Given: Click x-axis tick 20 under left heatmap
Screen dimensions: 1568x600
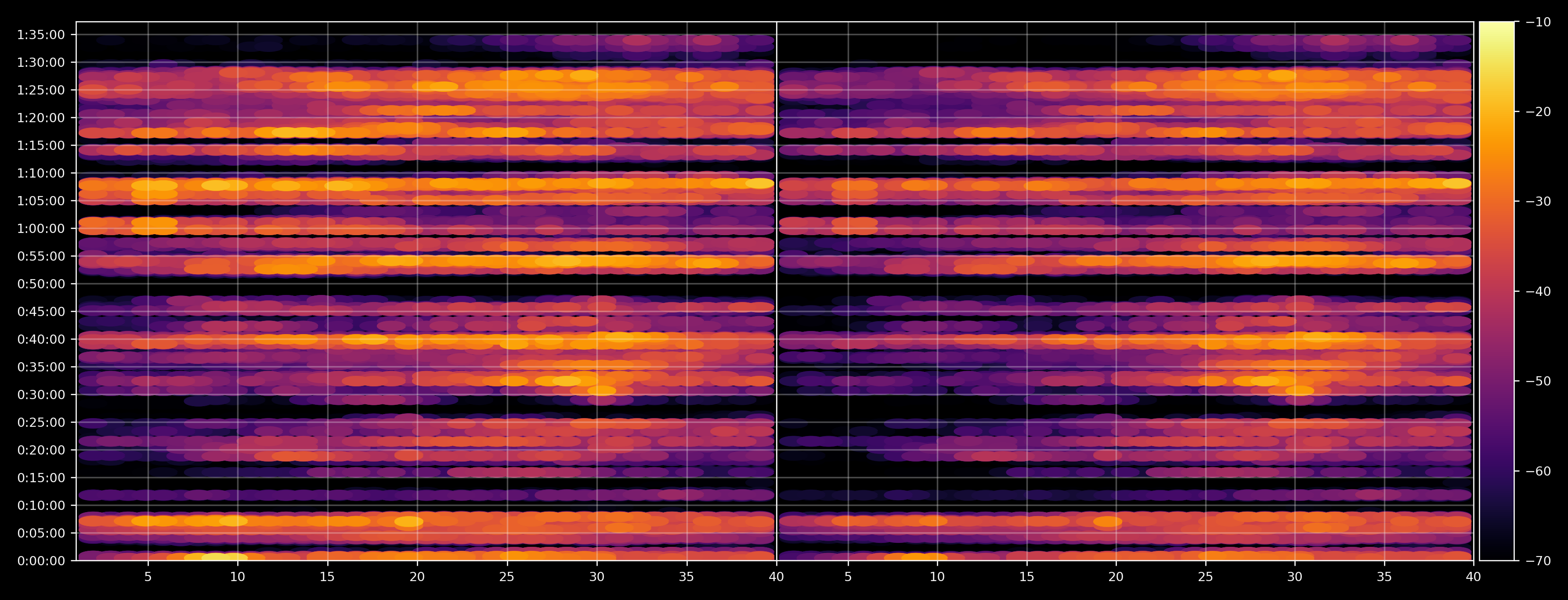Looking at the screenshot, I should [x=417, y=577].
